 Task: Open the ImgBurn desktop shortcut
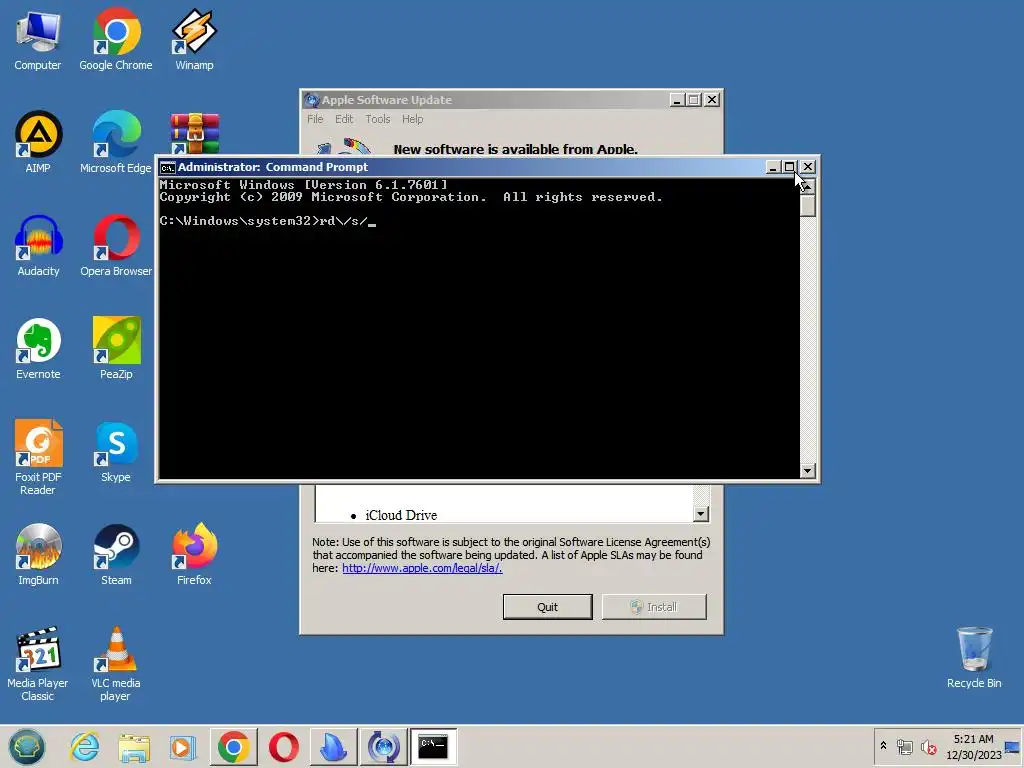[x=38, y=554]
